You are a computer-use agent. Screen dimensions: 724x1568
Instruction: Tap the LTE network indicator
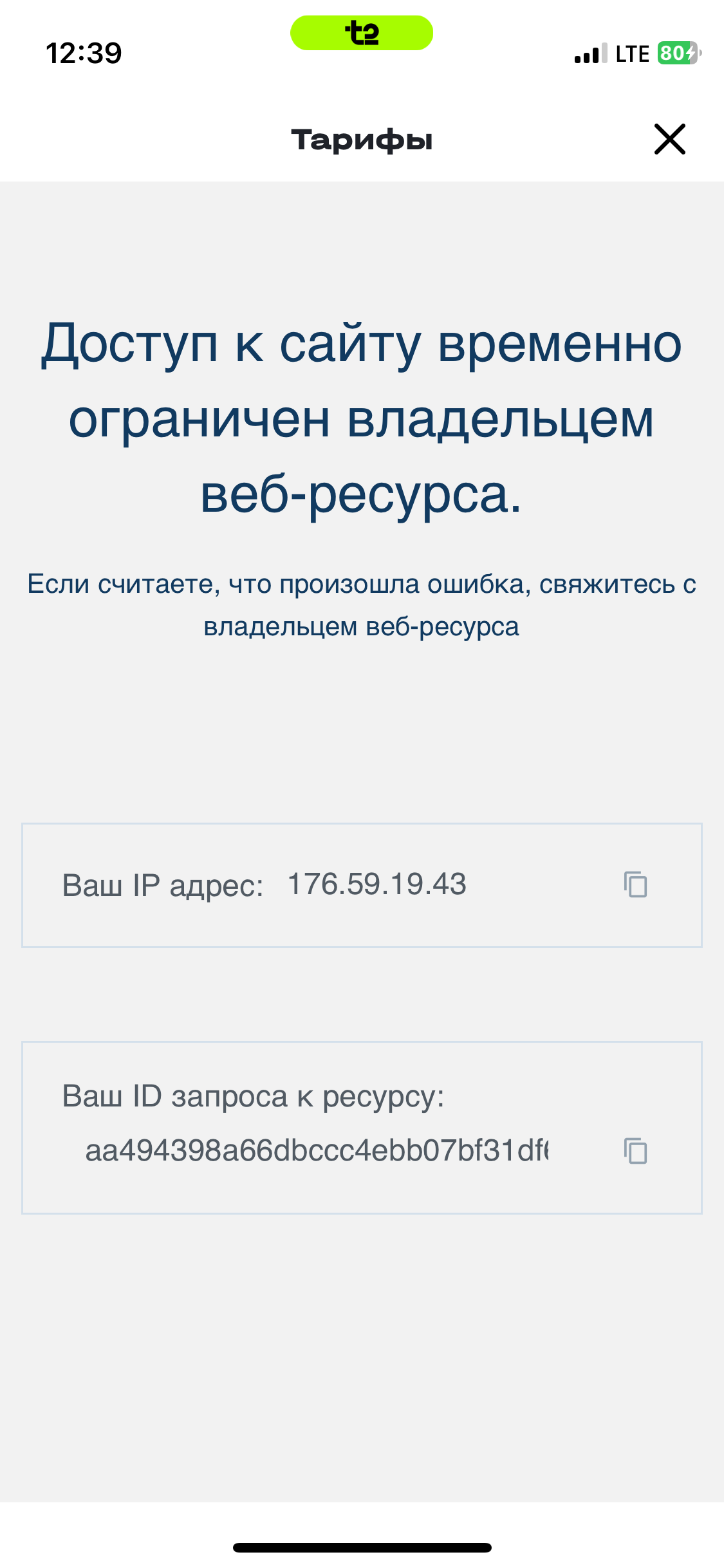click(632, 54)
